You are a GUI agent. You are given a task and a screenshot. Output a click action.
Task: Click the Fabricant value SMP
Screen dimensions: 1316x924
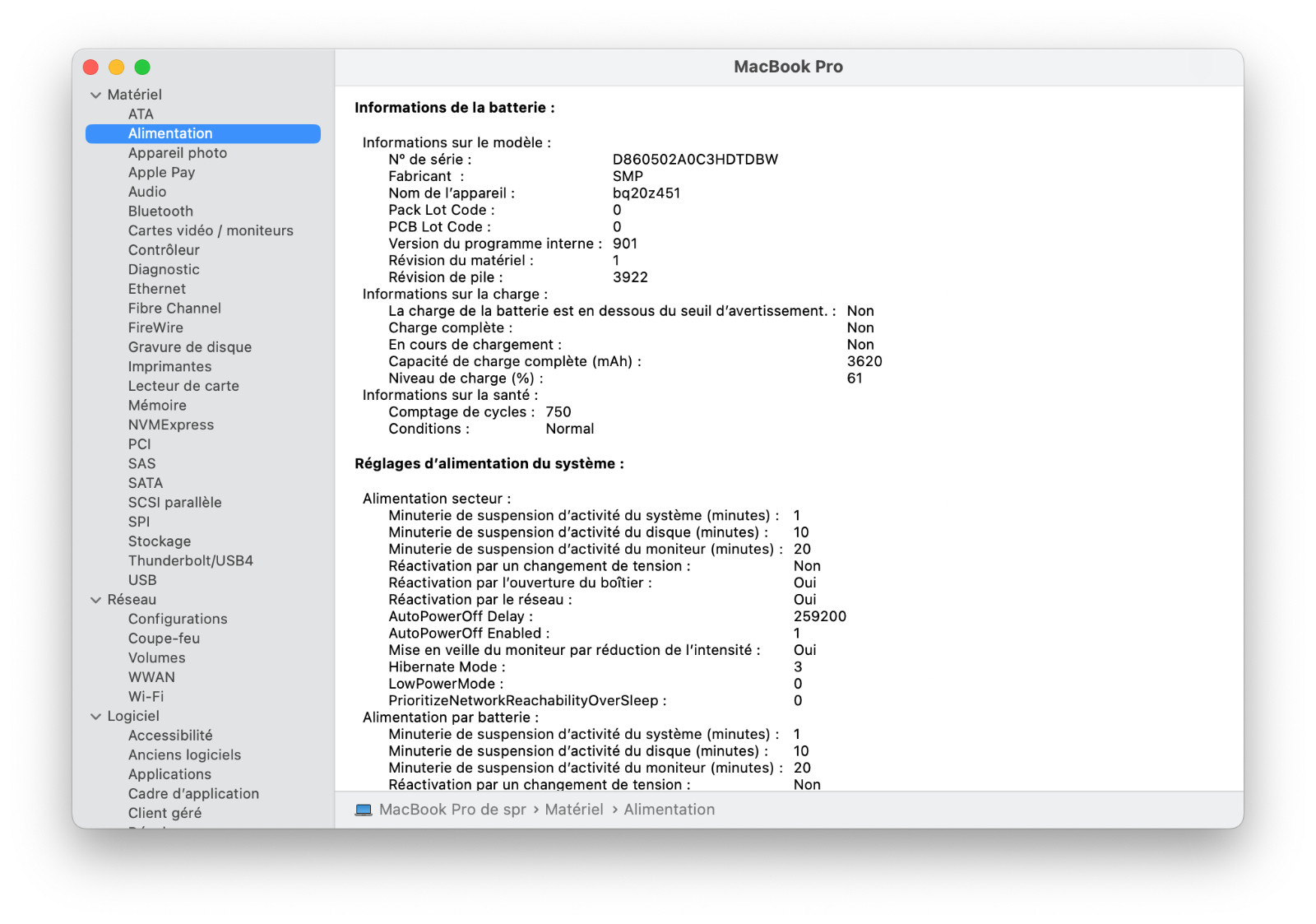(x=628, y=176)
